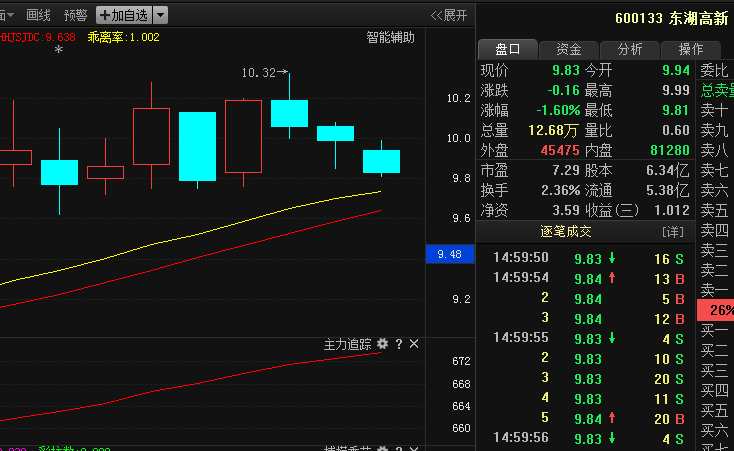
Task: Select the candle marked with 10.32 high
Action: [289, 112]
